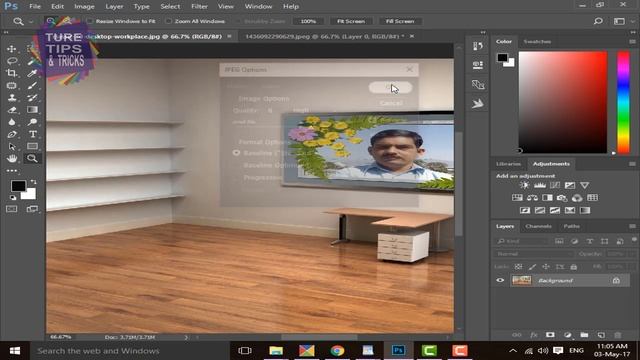Switch to the Libraries tab
The height and width of the screenshot is (360, 640).
[x=508, y=164]
